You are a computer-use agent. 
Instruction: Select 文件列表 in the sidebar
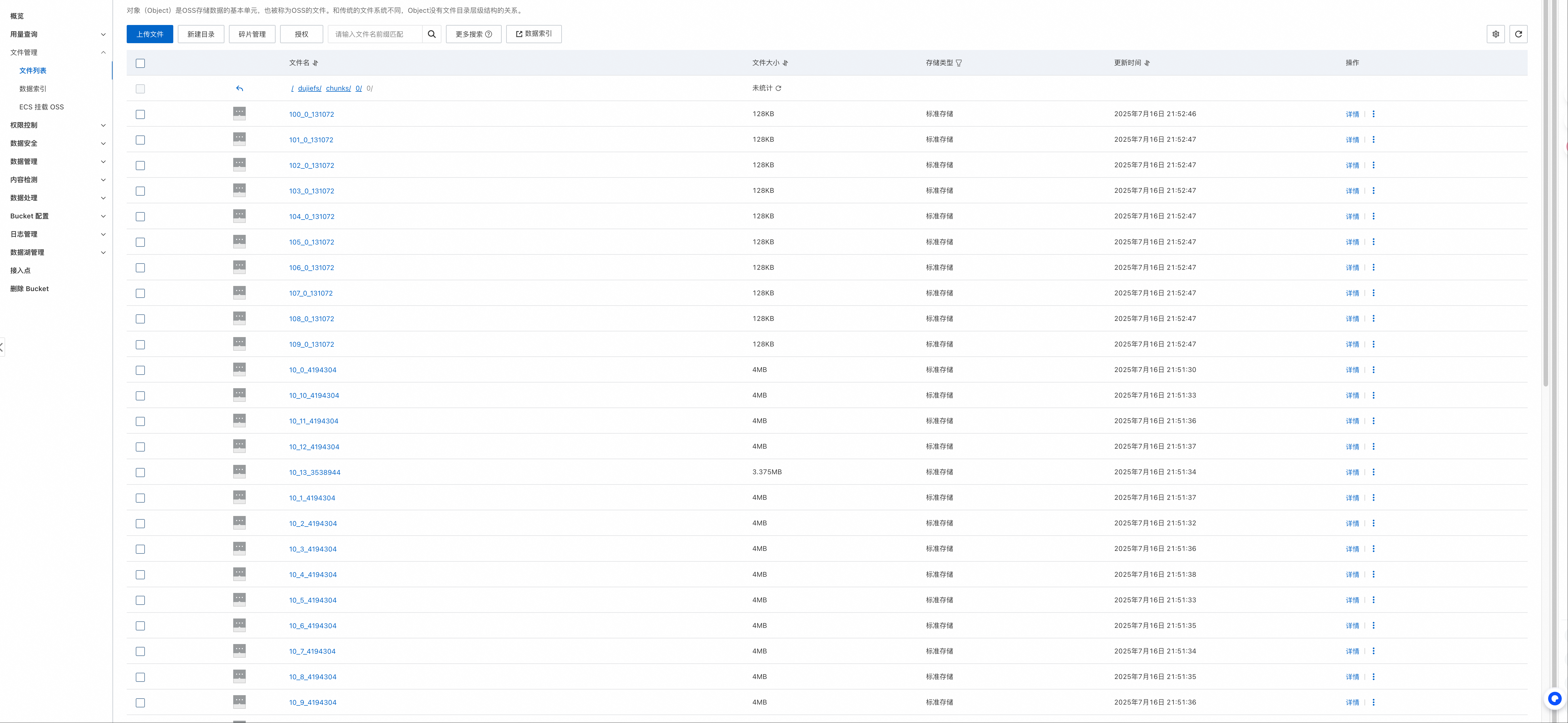(33, 71)
